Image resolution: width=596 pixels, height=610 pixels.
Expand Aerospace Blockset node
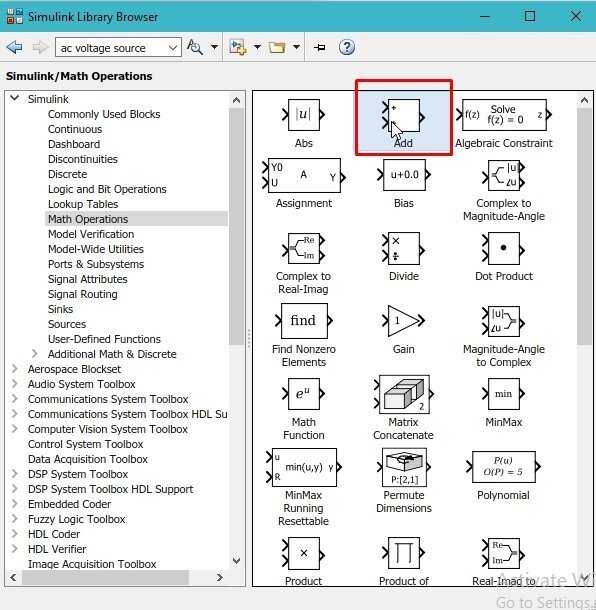pos(15,368)
